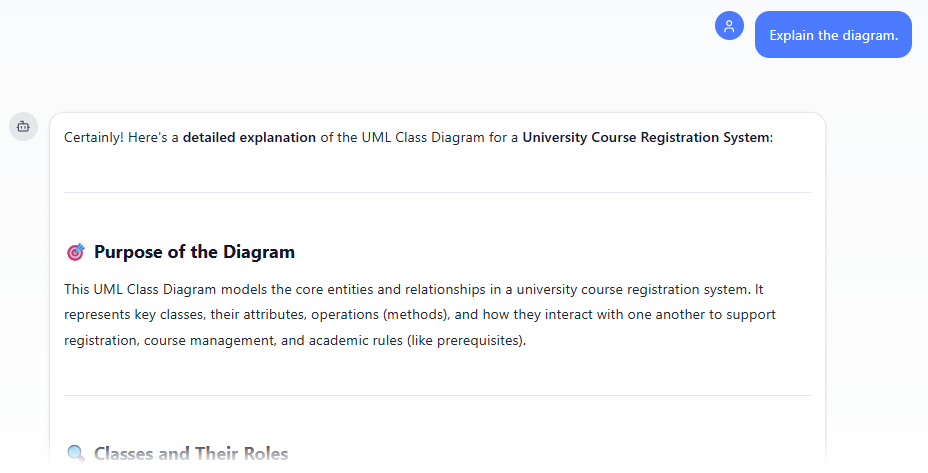Click the line starting "registration, course management"
Viewport: 928px width, 473px height.
[294, 340]
